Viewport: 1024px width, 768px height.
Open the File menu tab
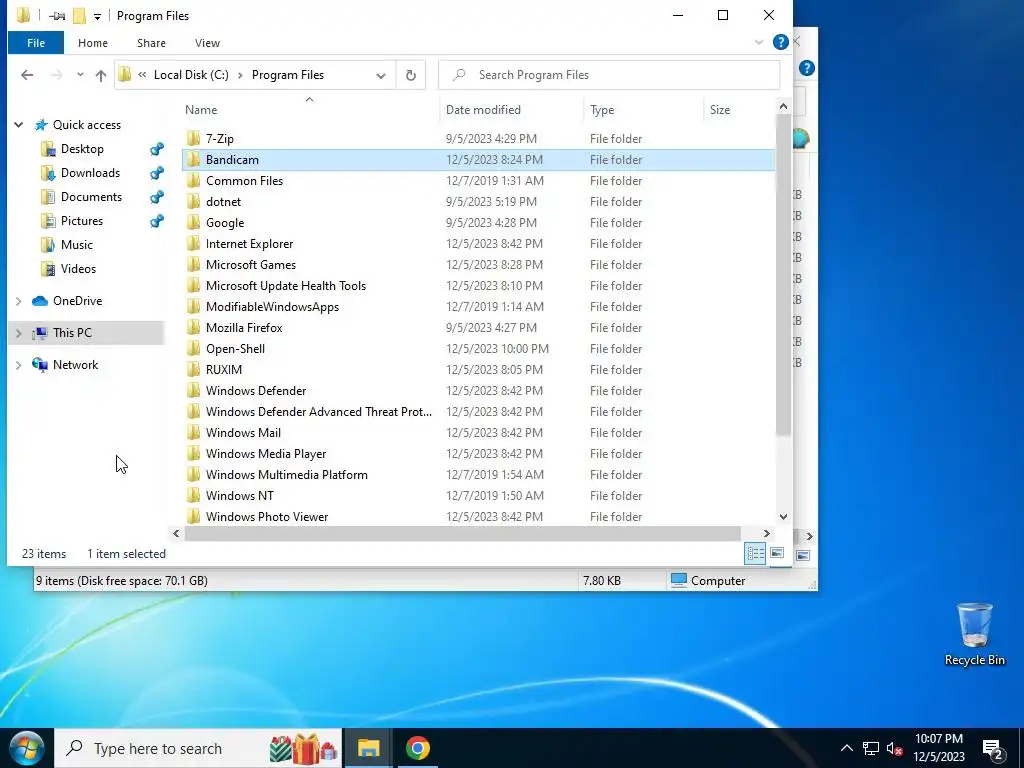[36, 43]
